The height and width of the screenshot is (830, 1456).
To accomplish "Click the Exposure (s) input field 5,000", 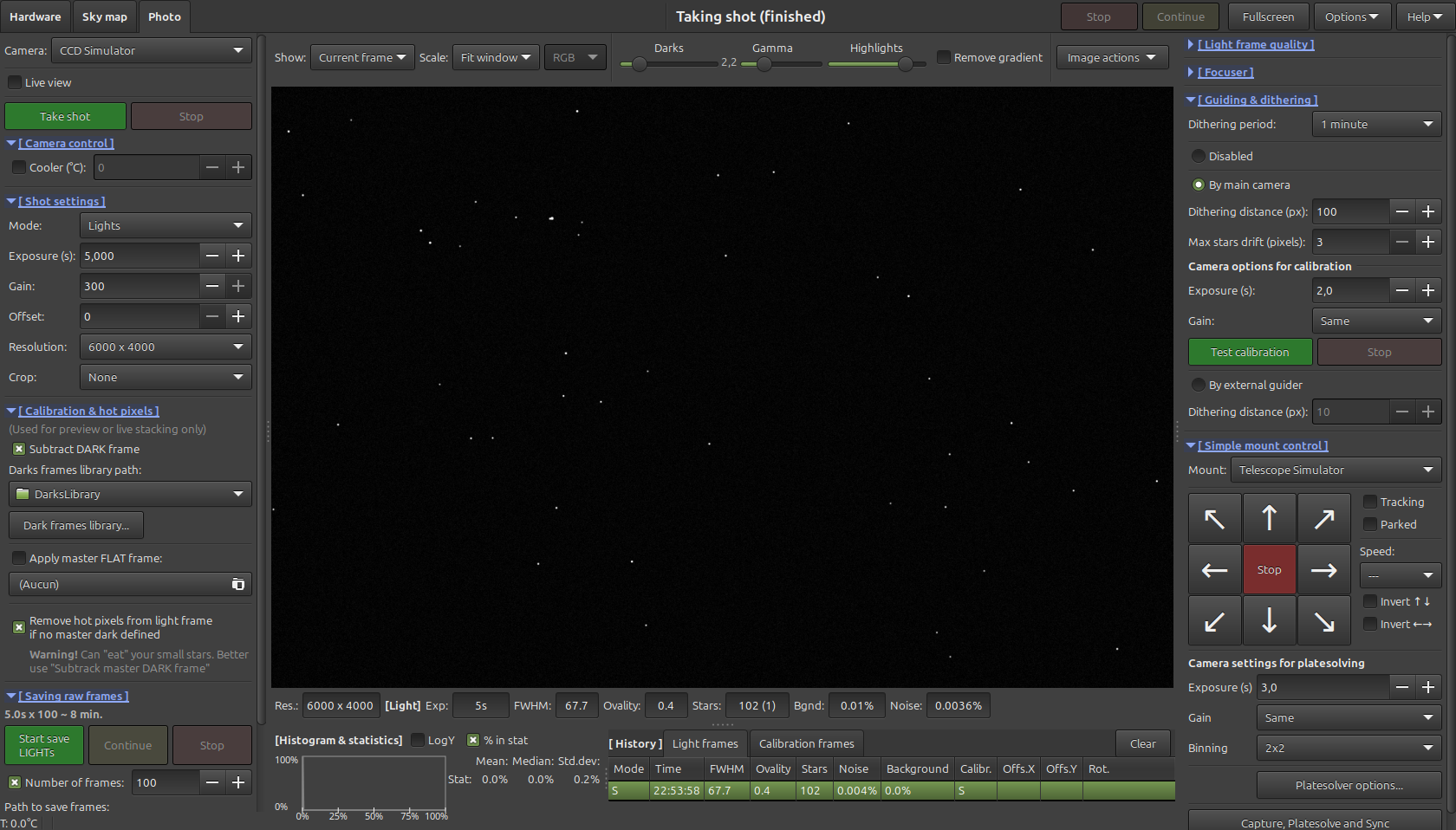I will coord(140,256).
